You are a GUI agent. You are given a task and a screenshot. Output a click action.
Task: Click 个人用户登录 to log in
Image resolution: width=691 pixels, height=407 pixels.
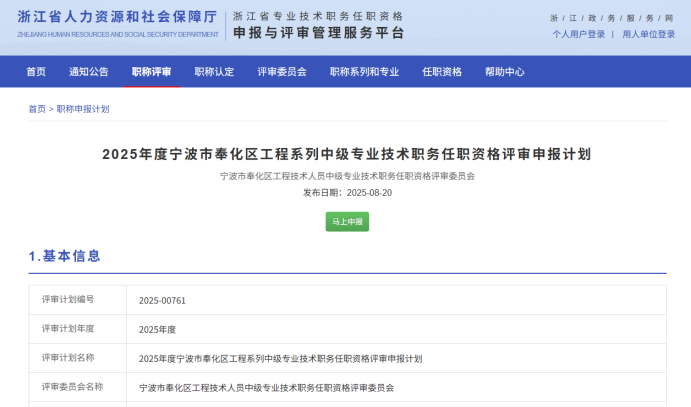click(579, 34)
